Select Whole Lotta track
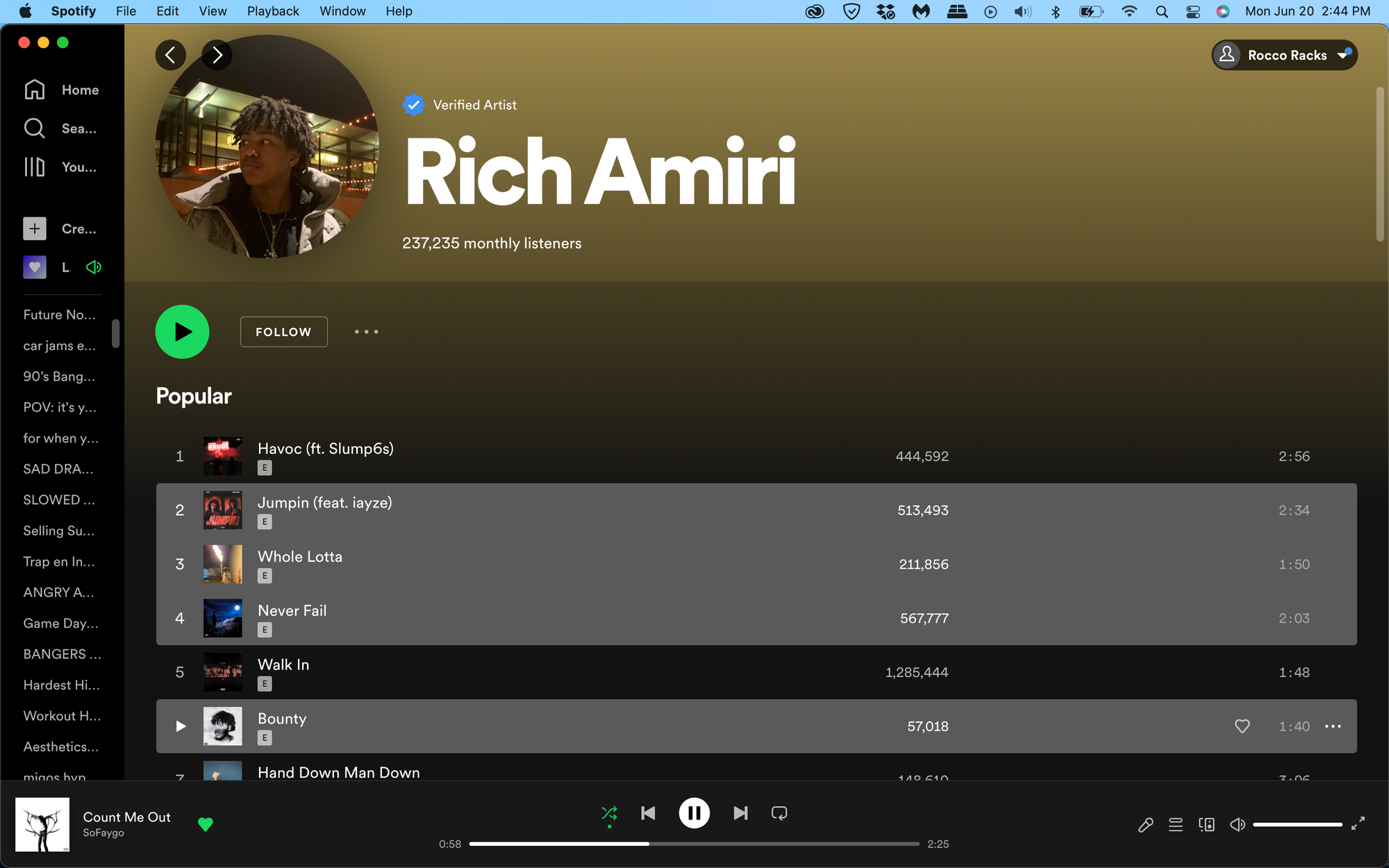 pos(756,565)
